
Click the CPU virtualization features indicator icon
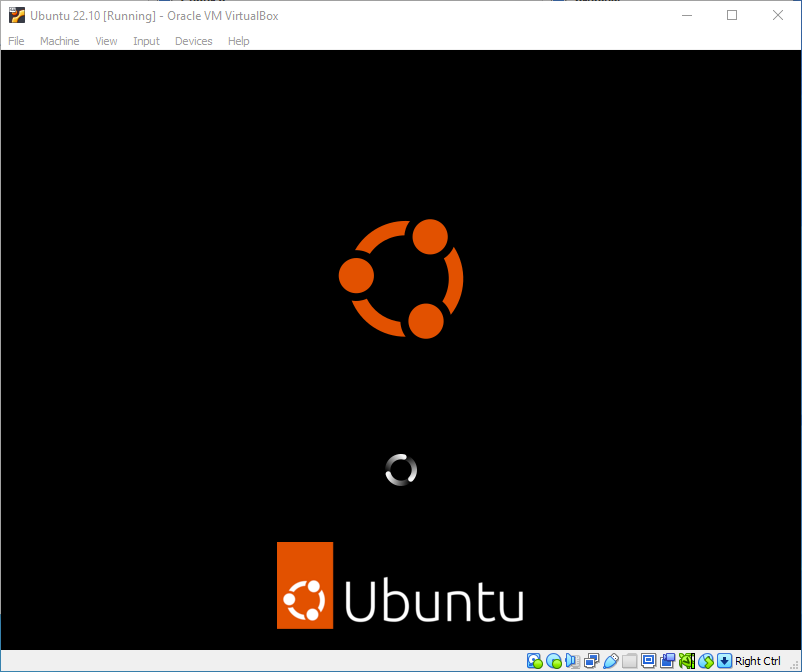coord(686,661)
